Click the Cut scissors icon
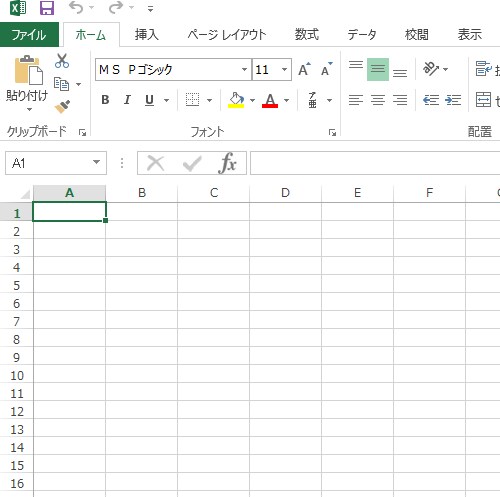 pyautogui.click(x=62, y=61)
